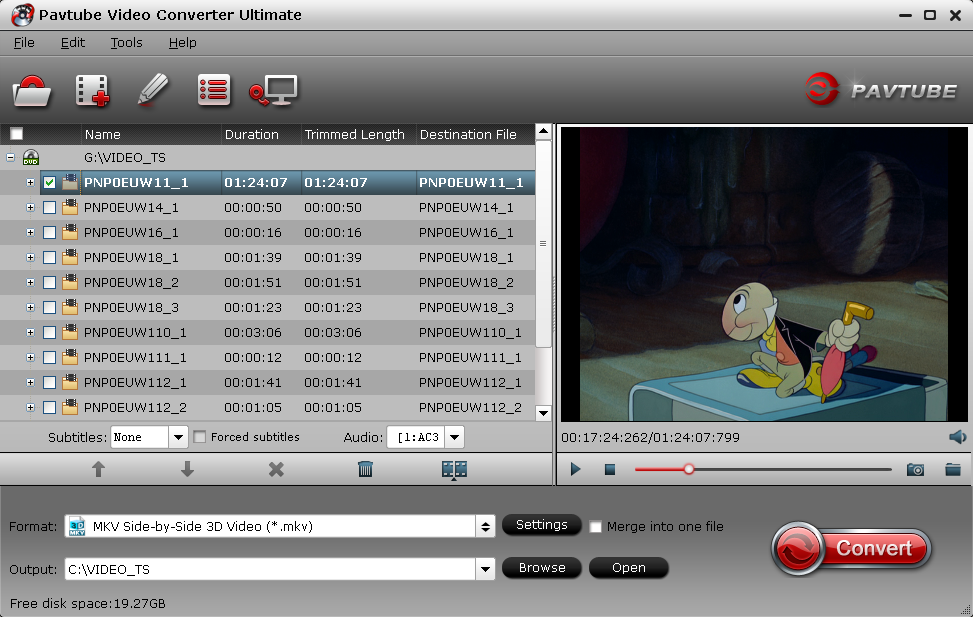
Task: Open the snapshot folder icon
Action: pos(953,469)
